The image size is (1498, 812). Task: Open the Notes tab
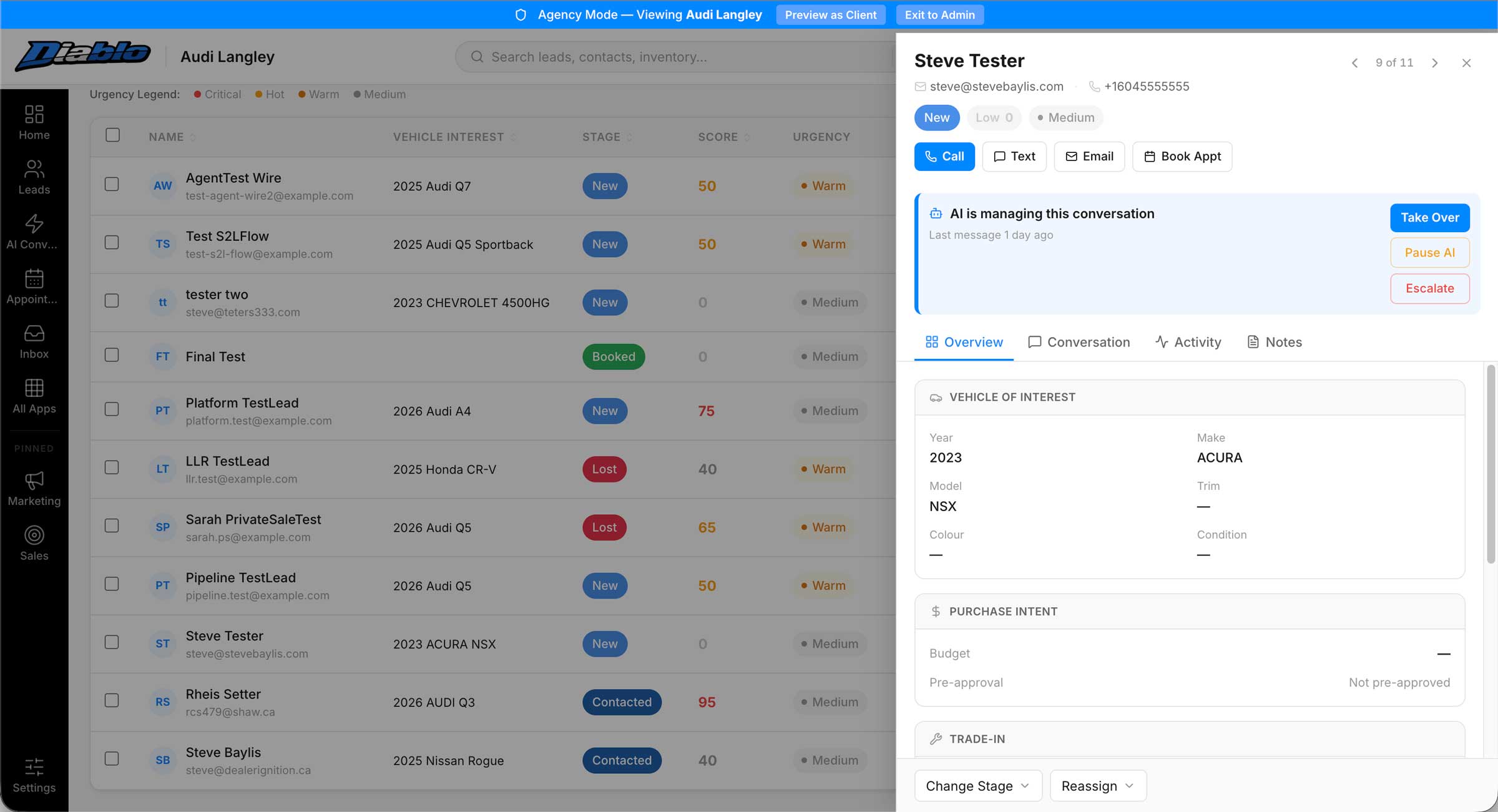(1275, 342)
